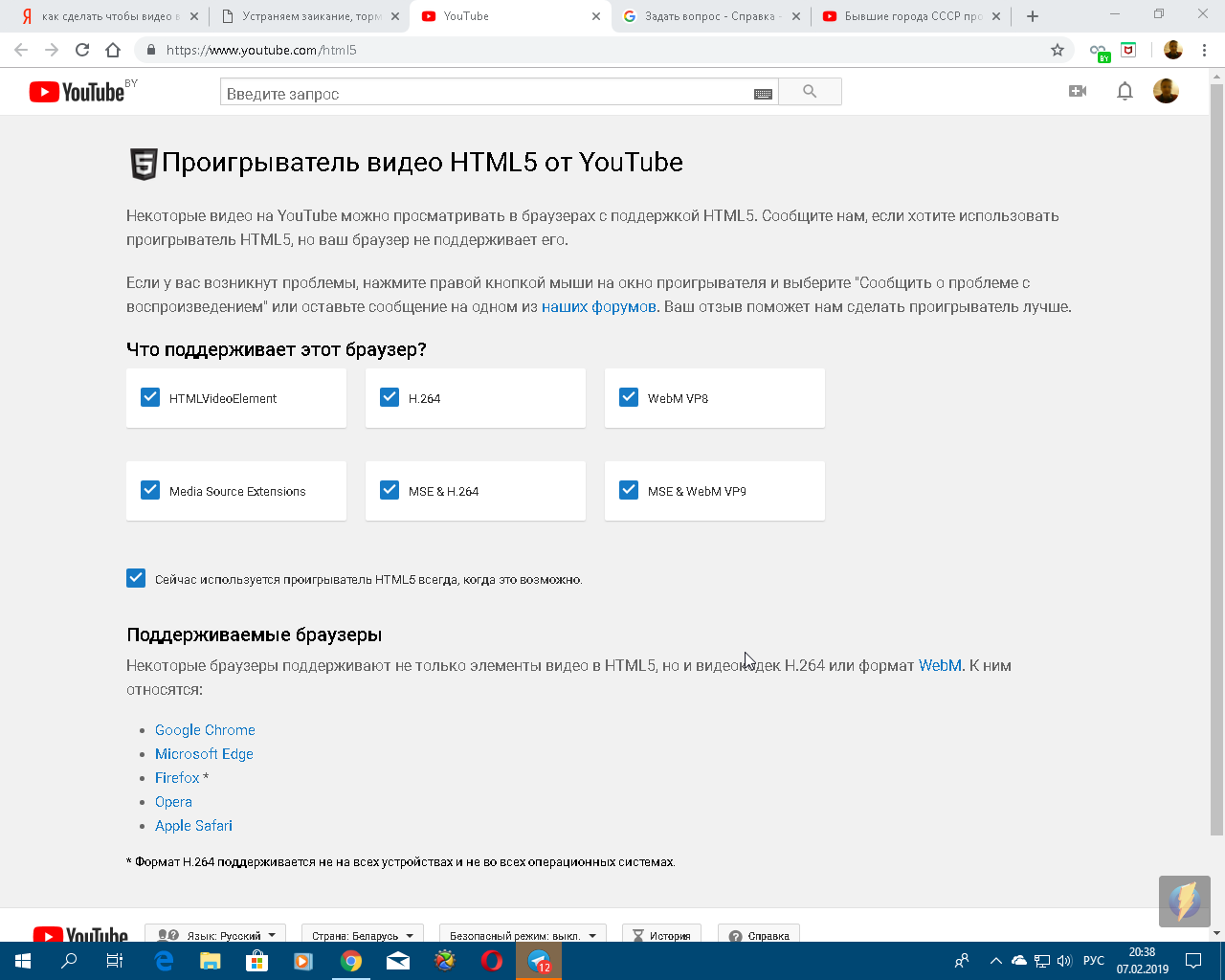Open the system volume control

pos(1064,961)
